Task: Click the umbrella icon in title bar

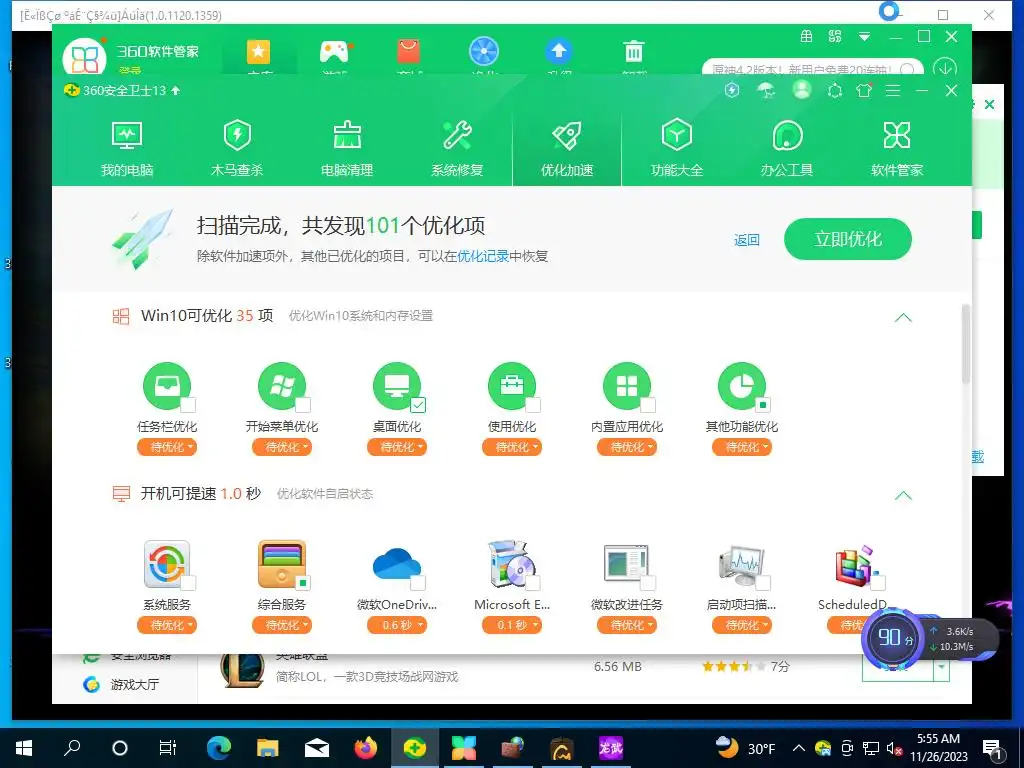Action: coord(766,90)
